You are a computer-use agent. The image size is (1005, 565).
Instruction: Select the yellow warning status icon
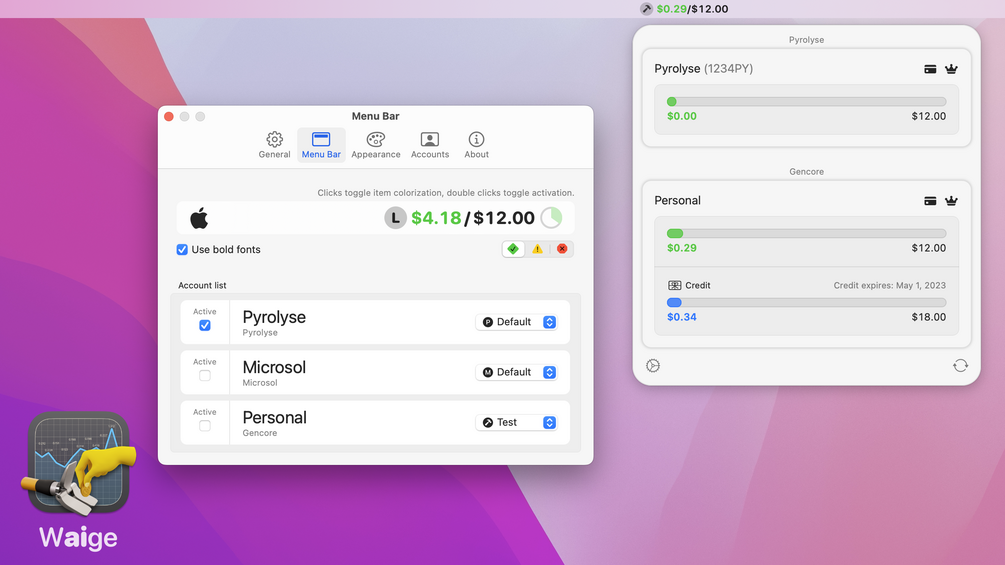537,249
